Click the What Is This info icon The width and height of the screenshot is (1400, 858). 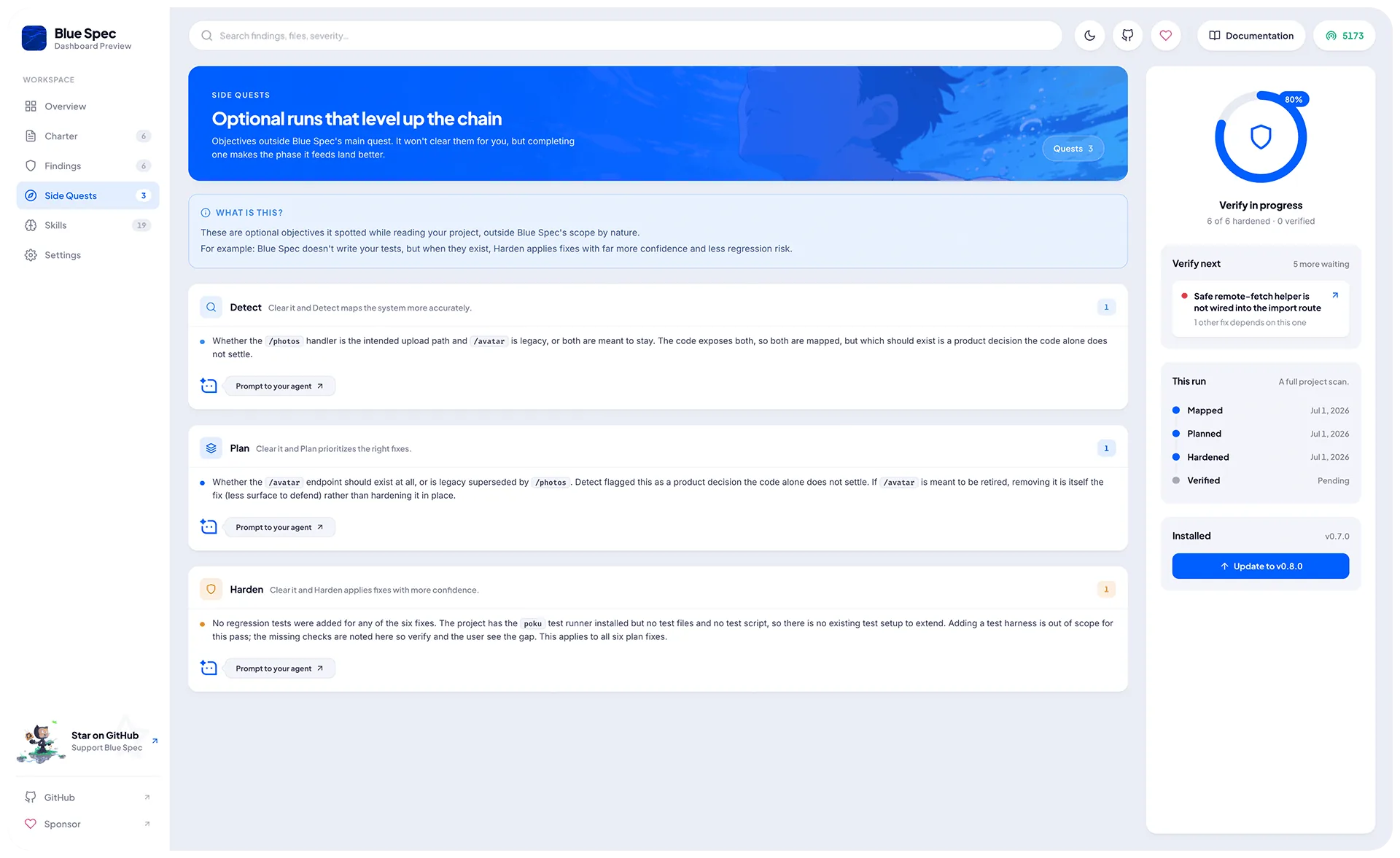[206, 213]
